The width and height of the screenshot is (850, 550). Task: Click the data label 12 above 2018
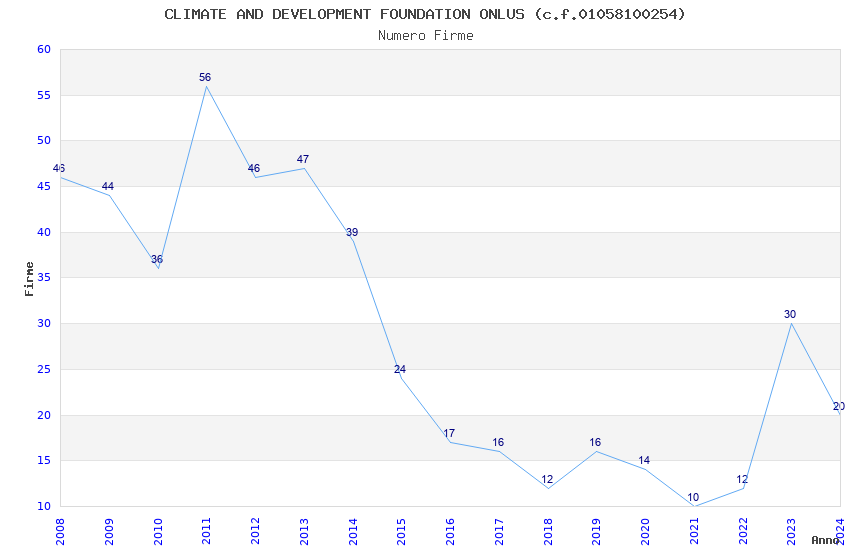pos(547,480)
